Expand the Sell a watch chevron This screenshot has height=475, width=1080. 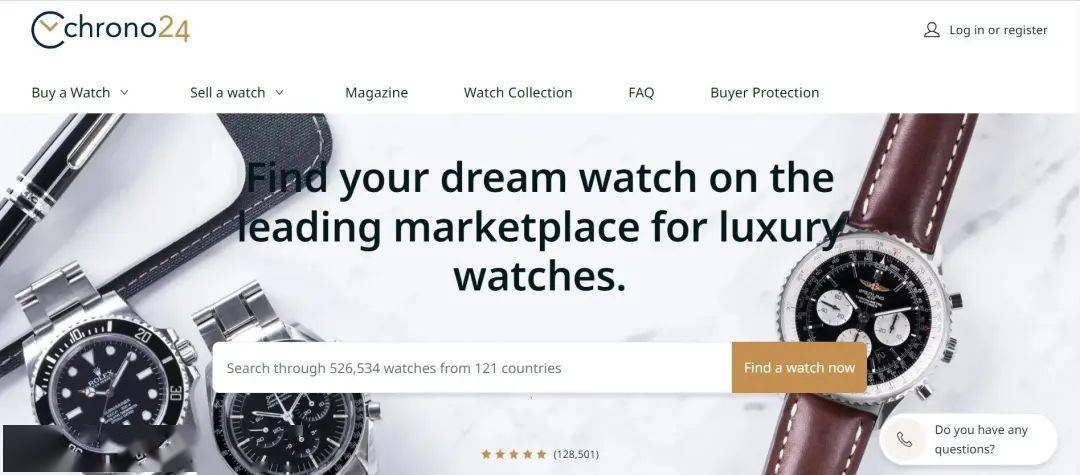pyautogui.click(x=279, y=92)
